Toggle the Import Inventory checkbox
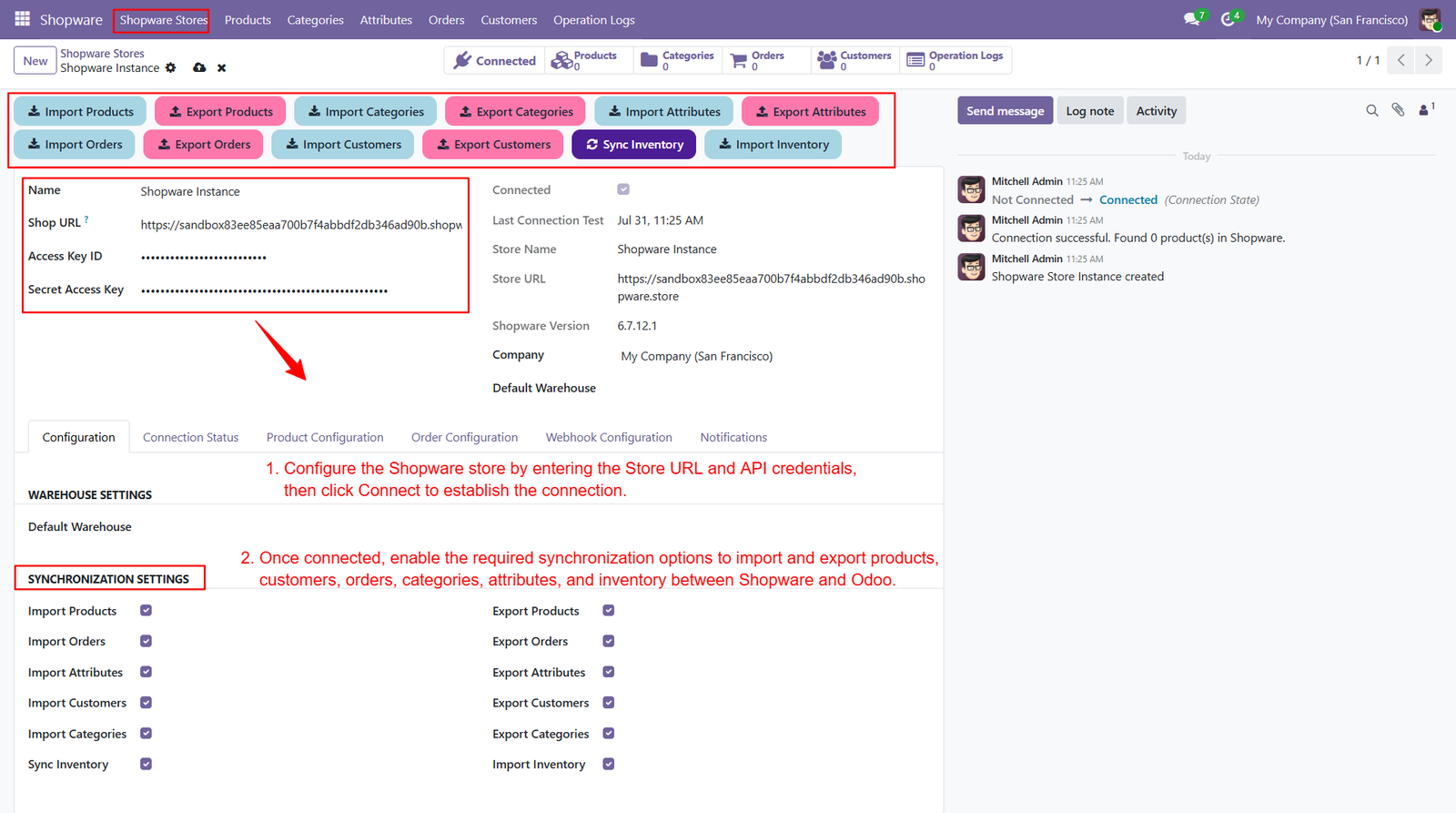This screenshot has height=813, width=1456. [609, 765]
